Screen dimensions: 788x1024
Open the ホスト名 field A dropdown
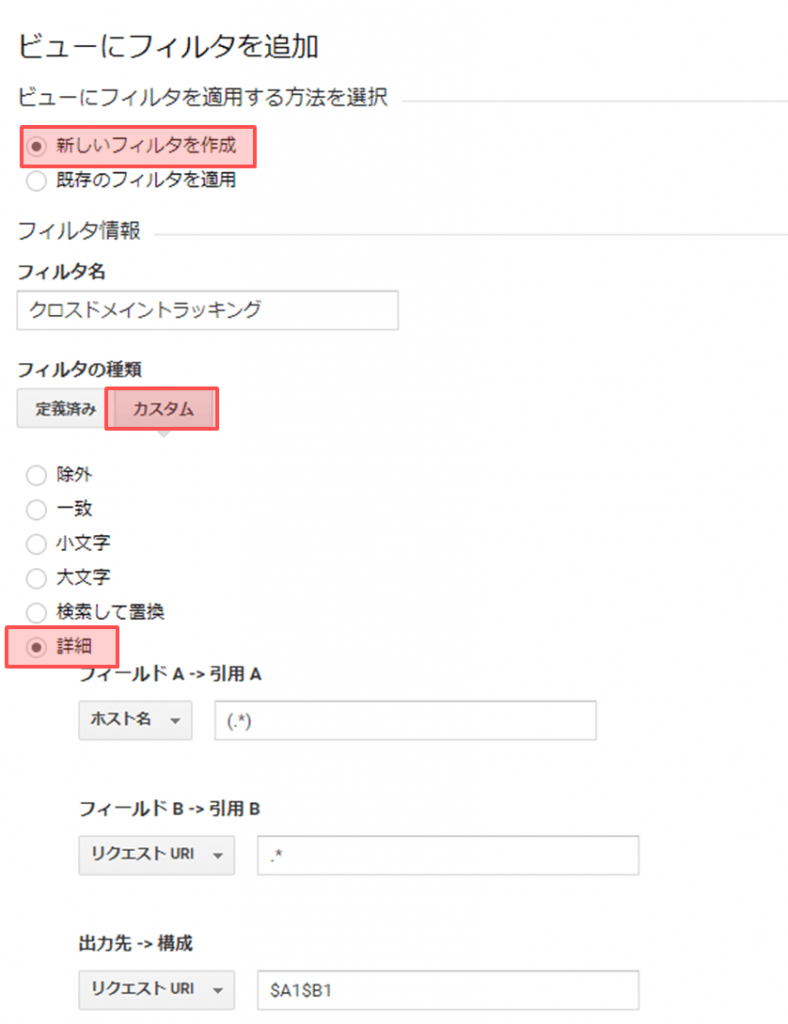(x=134, y=720)
